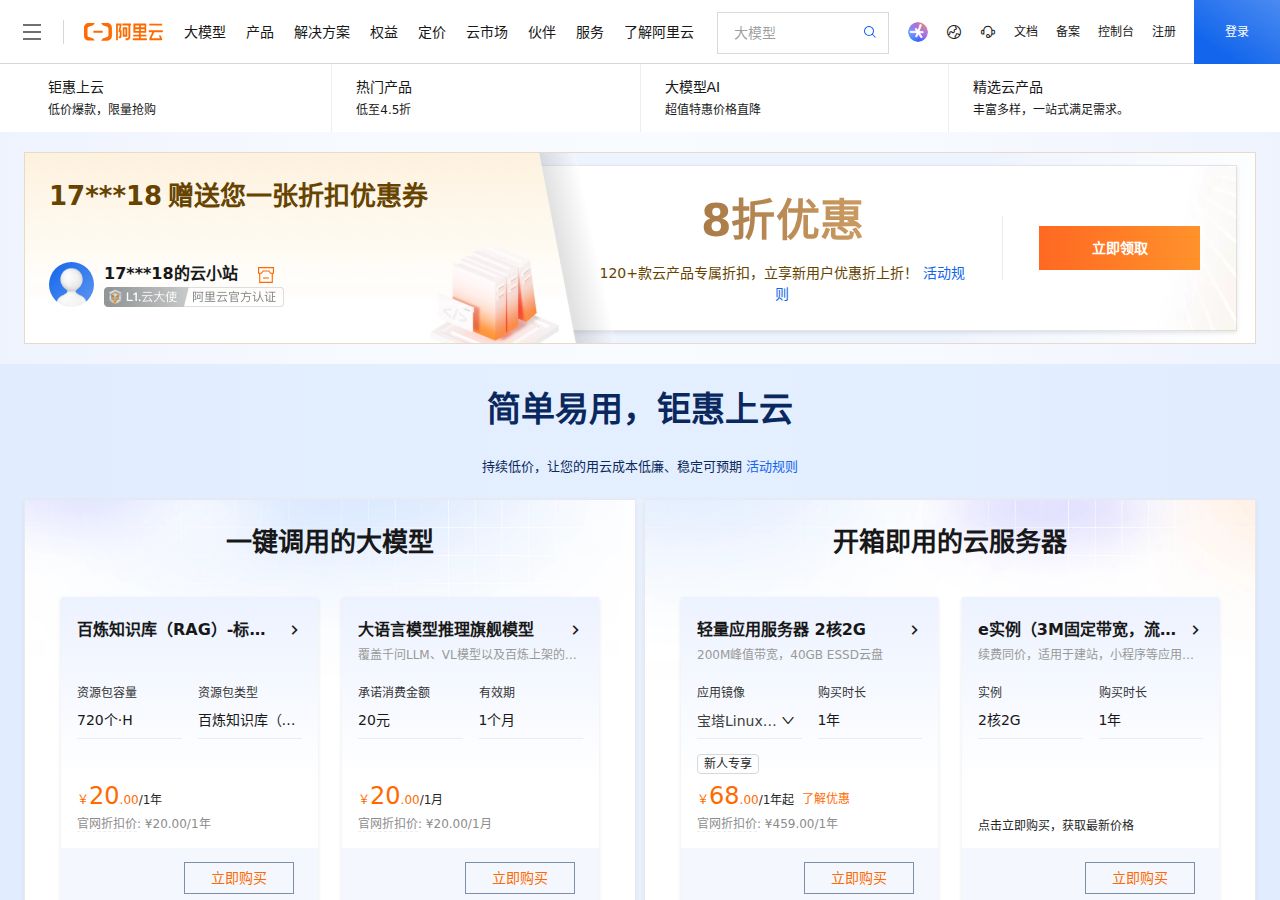Click the 阿里云官方认证 label

234,297
